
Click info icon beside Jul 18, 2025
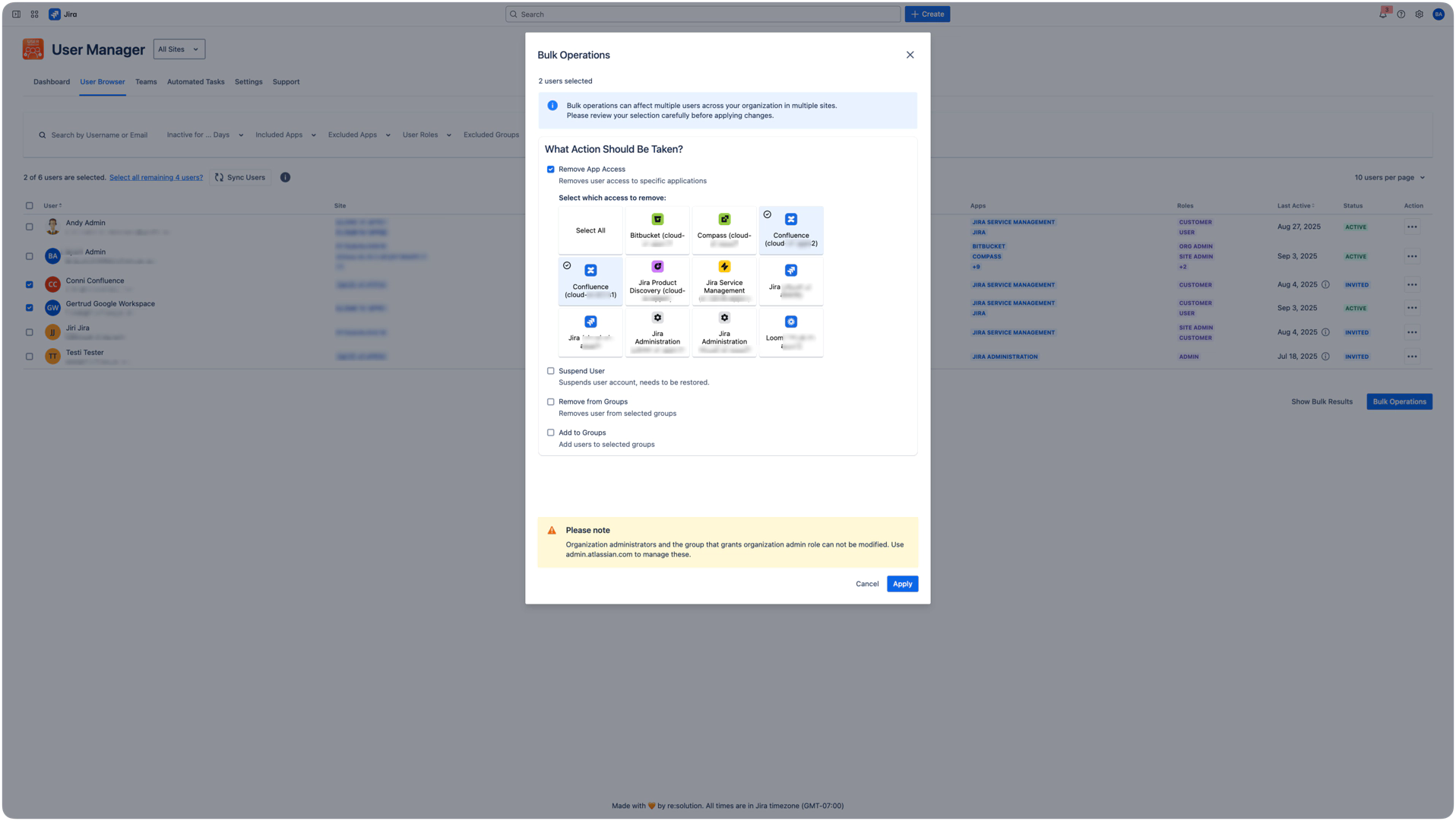pos(1325,357)
